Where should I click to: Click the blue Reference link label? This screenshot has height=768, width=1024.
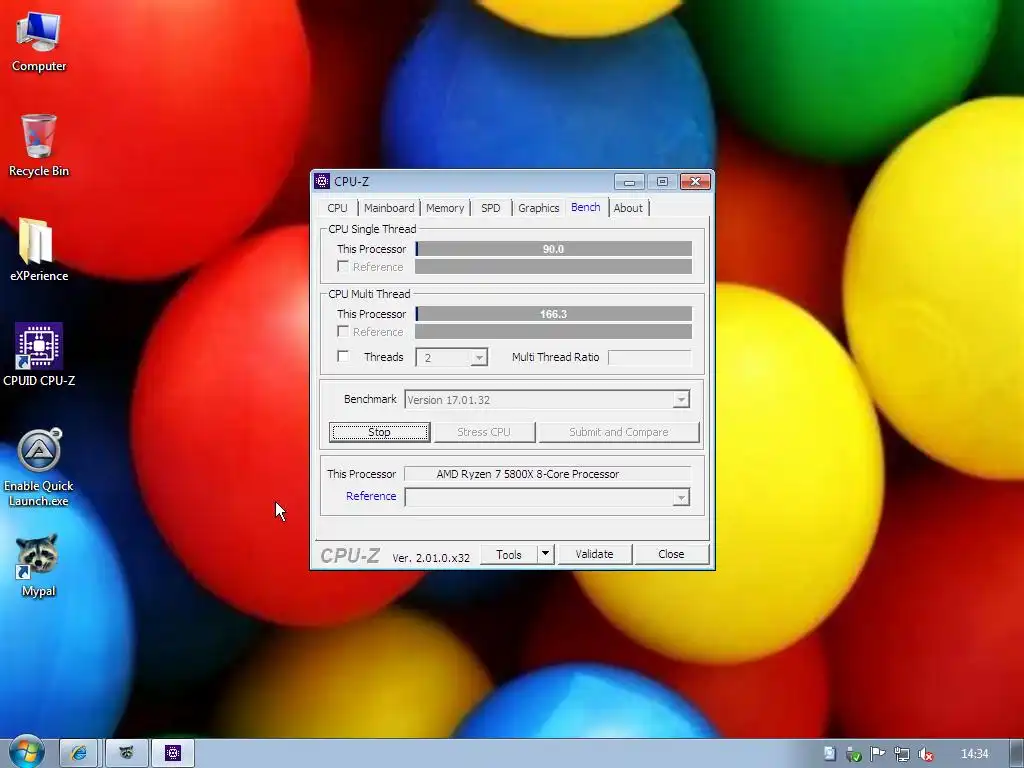coord(371,496)
